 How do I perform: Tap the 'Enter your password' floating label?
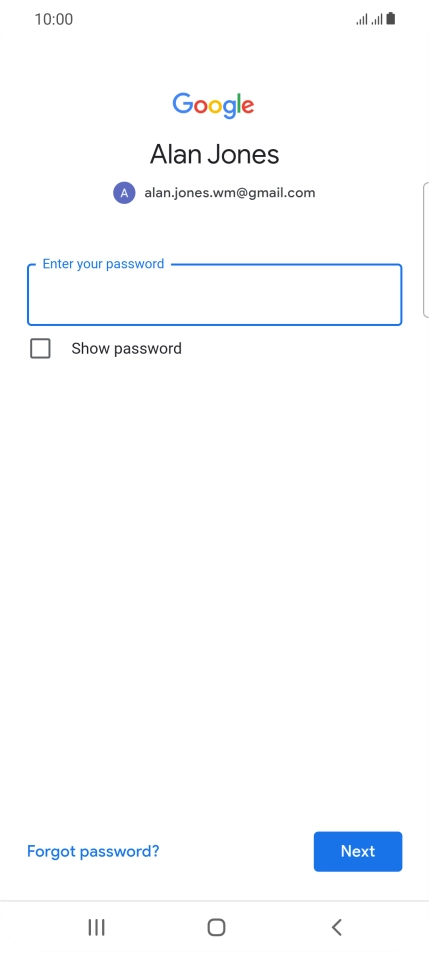(x=103, y=264)
